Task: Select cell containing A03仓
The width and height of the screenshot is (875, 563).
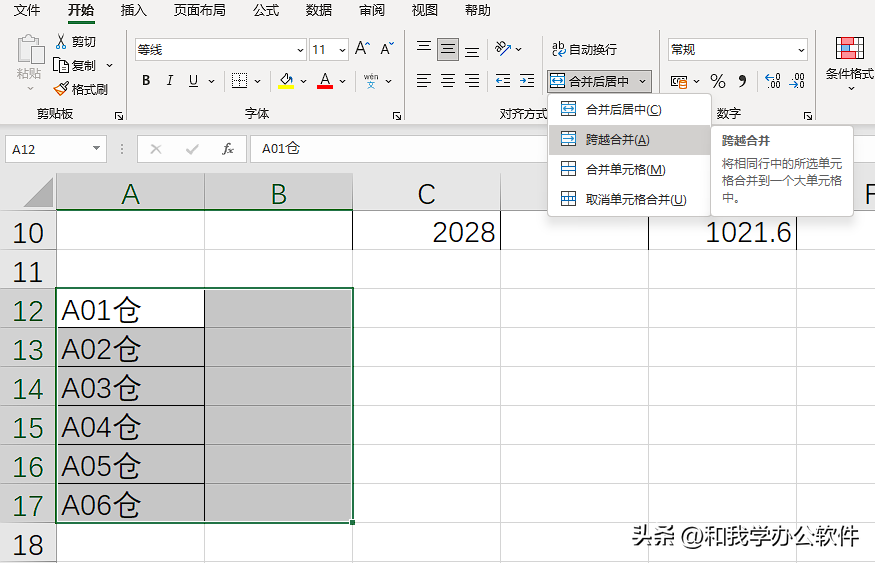Action: click(x=131, y=386)
